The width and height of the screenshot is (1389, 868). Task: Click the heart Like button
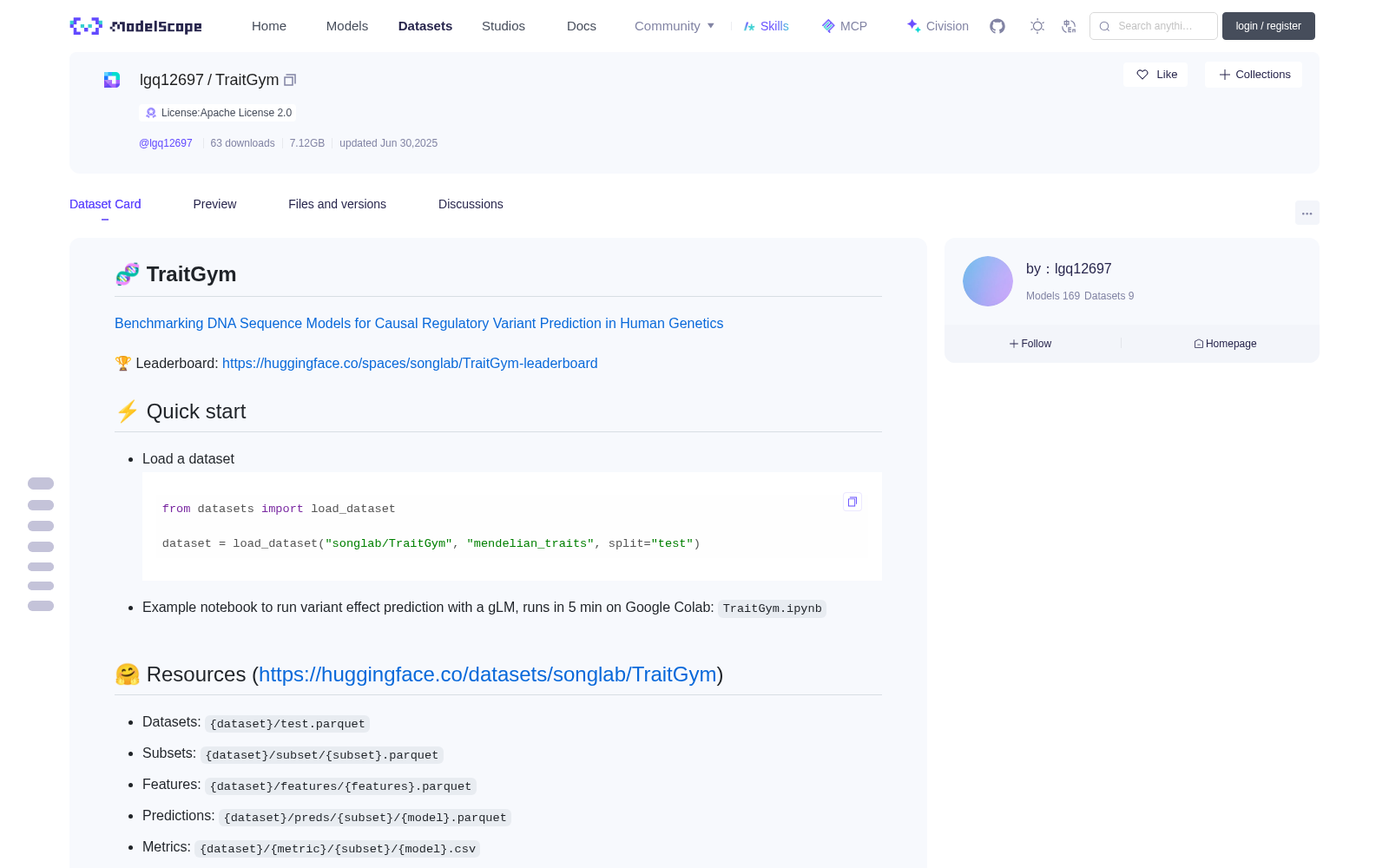coord(1155,75)
